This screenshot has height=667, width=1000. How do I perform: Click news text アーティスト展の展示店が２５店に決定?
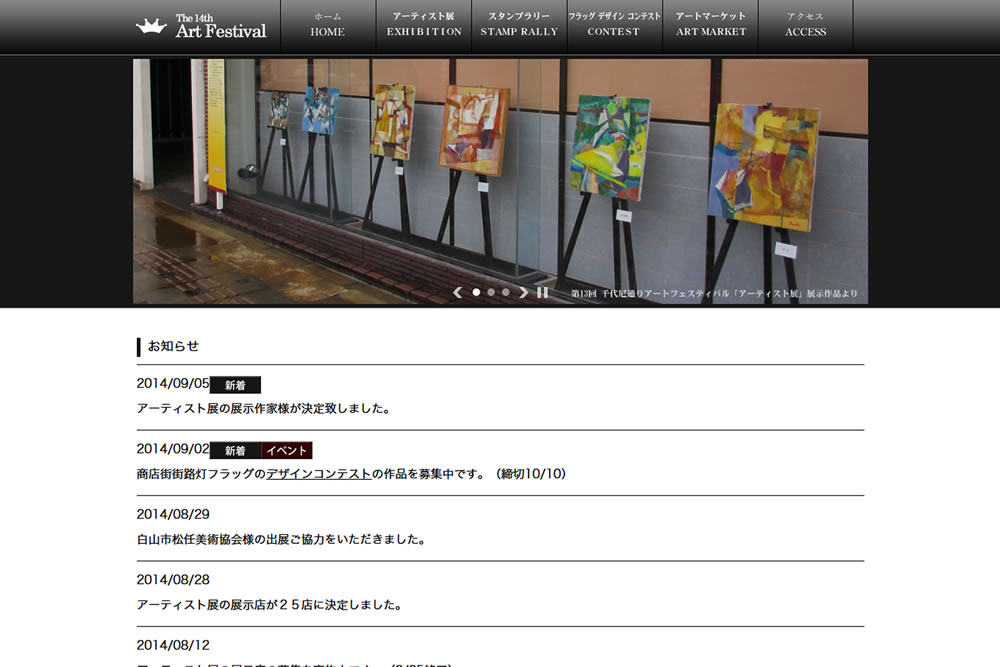[269, 605]
